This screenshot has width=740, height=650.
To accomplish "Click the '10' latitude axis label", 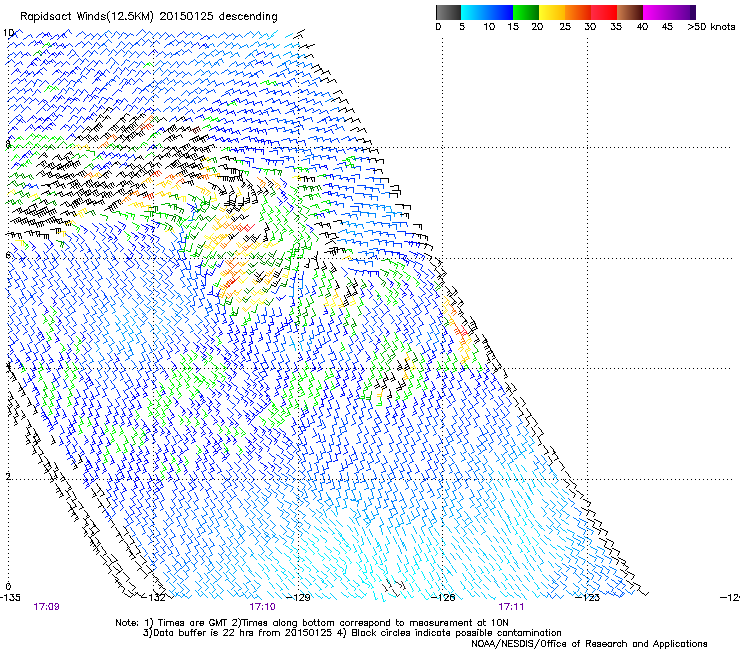I will click(x=8, y=33).
